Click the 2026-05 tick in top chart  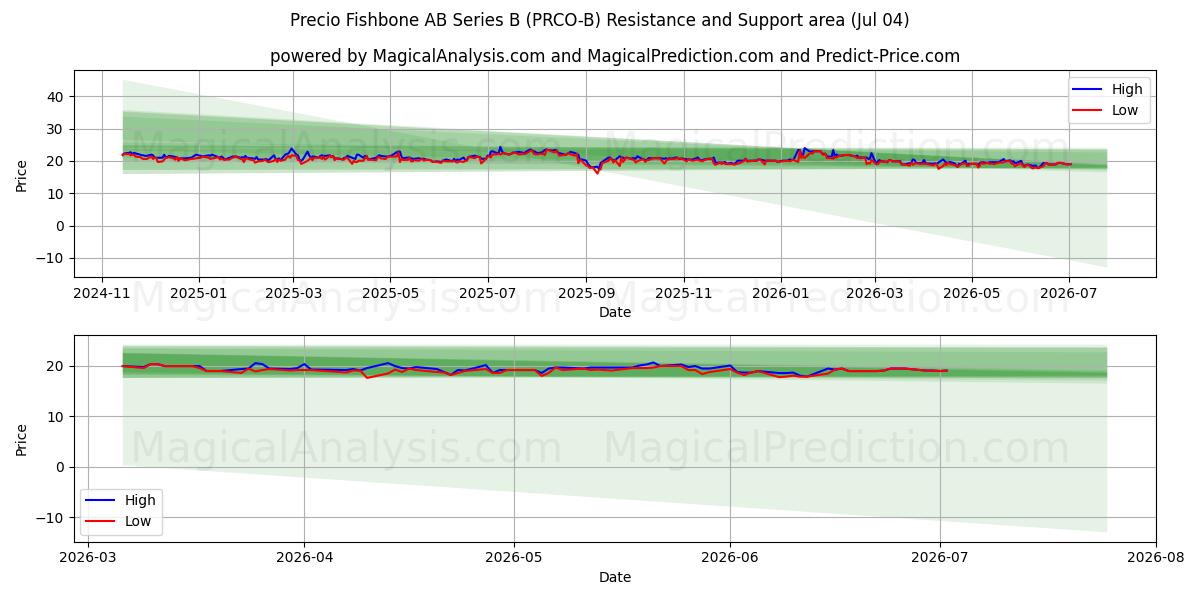tap(972, 293)
